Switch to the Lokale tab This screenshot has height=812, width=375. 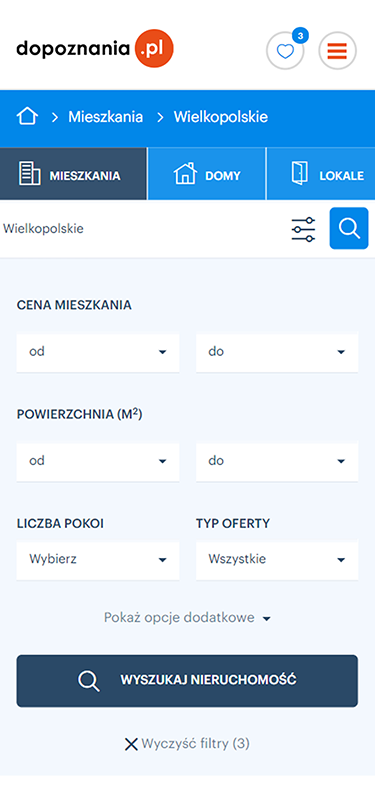click(321, 174)
